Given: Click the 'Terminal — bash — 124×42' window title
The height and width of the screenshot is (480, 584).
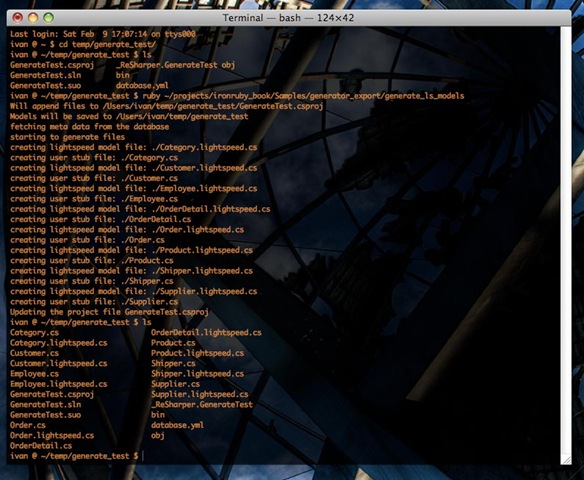Looking at the screenshot, I should [288, 18].
